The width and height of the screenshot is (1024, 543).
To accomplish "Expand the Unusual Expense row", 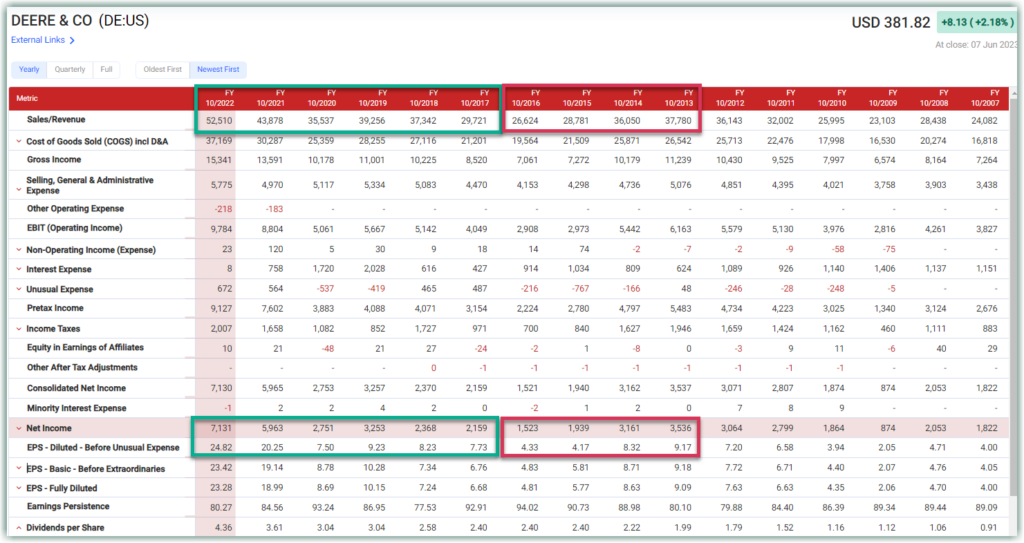I will 19,289.
